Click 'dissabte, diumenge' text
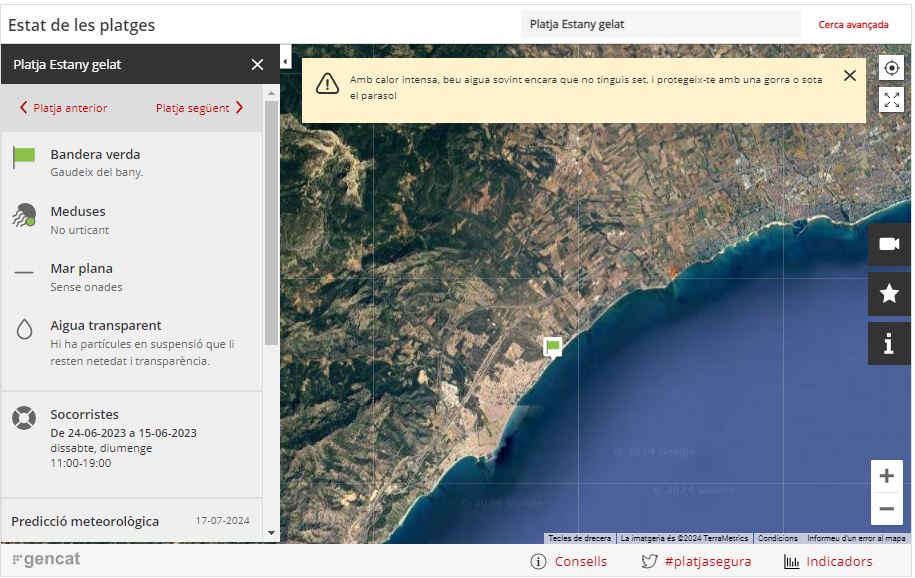915x578 pixels. click(x=101, y=448)
